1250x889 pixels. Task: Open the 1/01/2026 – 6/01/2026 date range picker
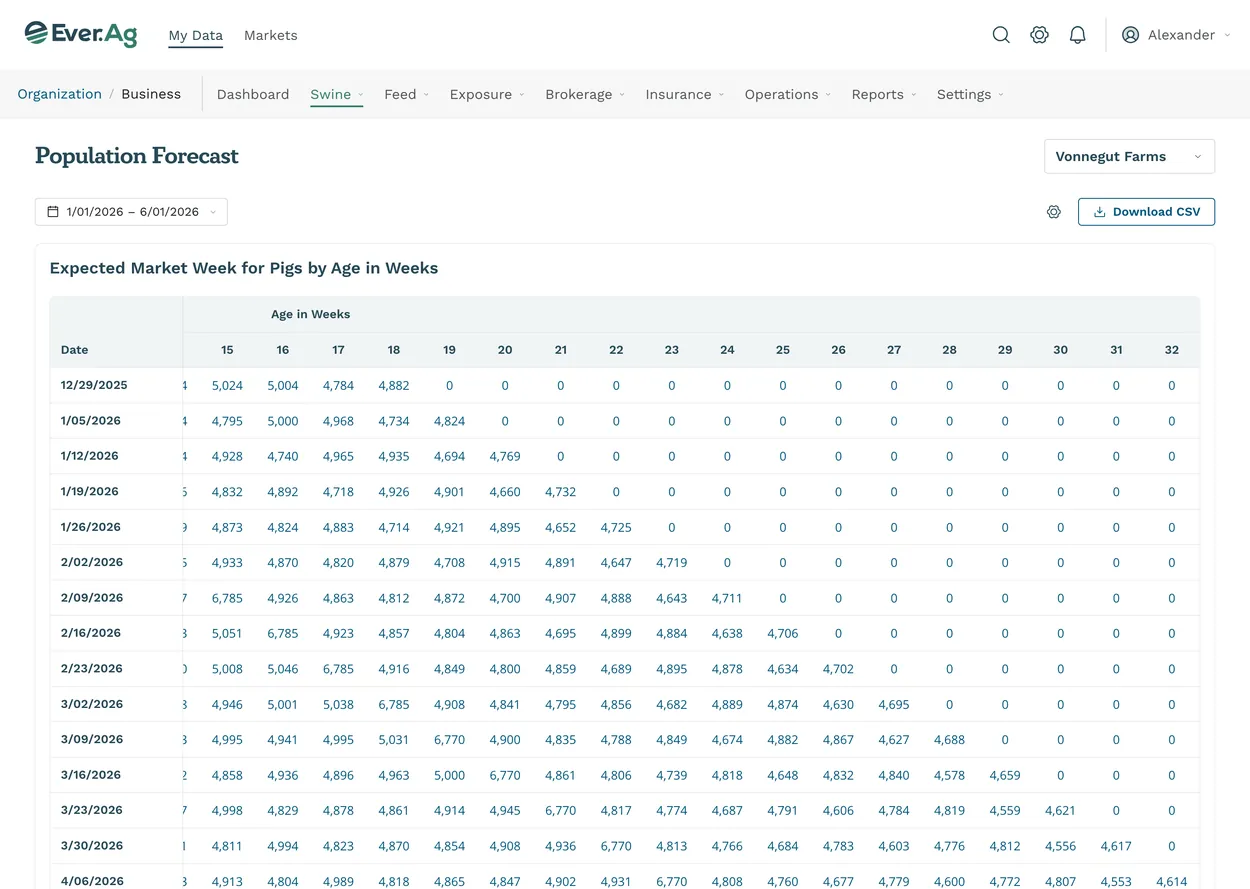131,212
